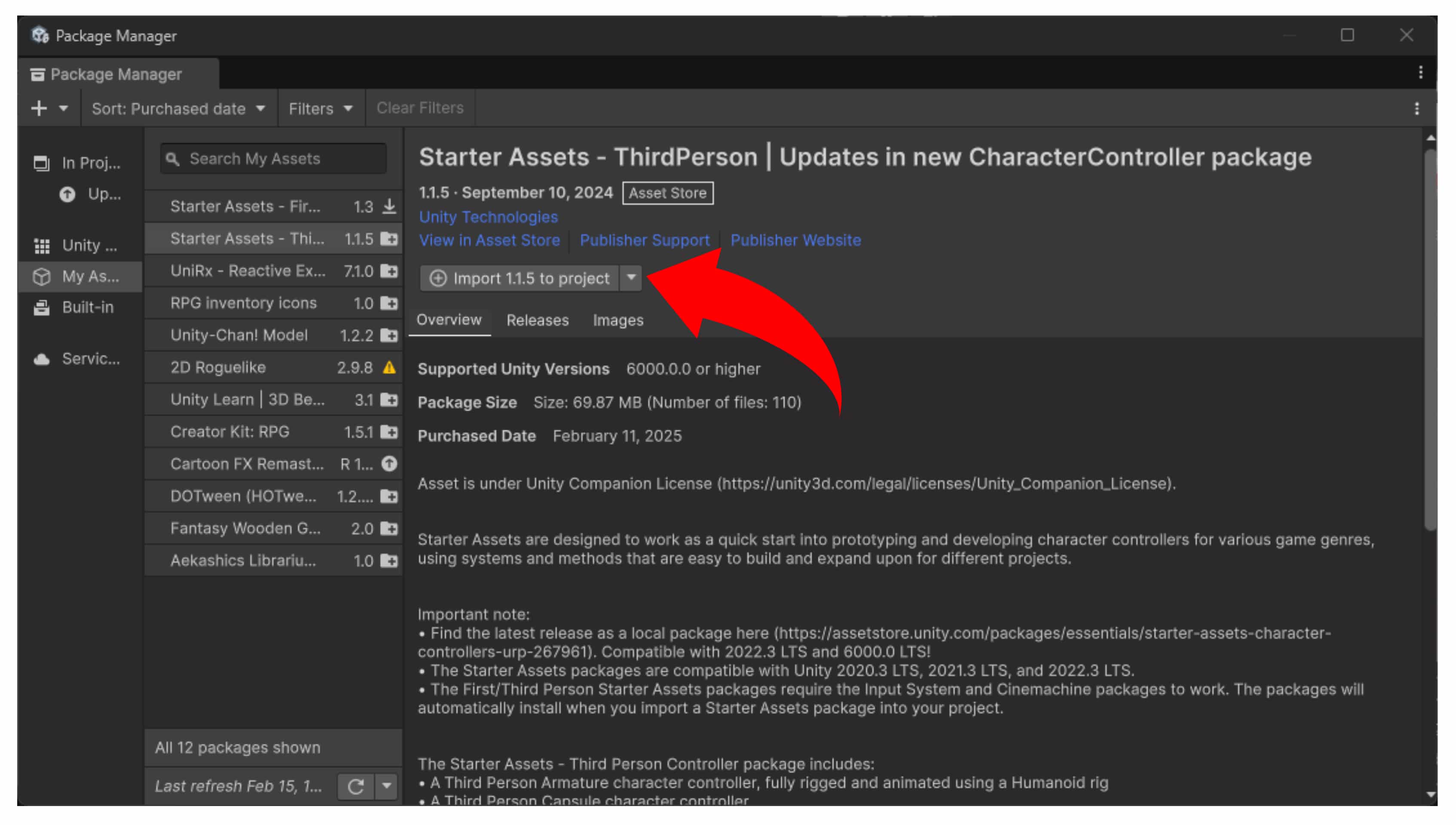Viewport: 1456px width, 825px height.
Task: Open the vertical dots menu in toolbar row
Action: tap(1416, 108)
